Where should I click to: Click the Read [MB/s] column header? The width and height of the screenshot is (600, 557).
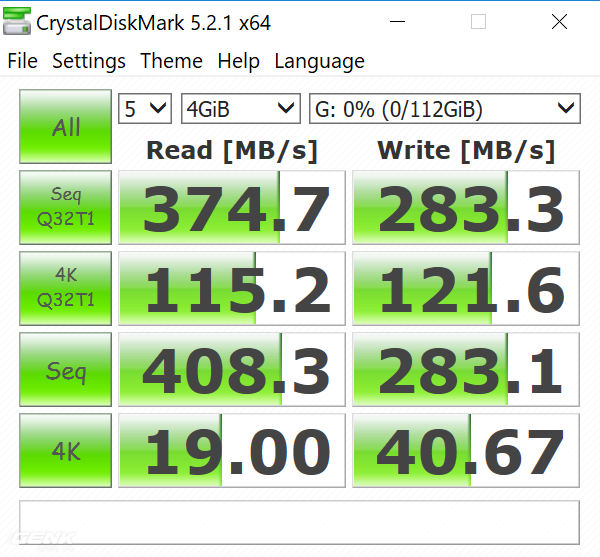232,151
